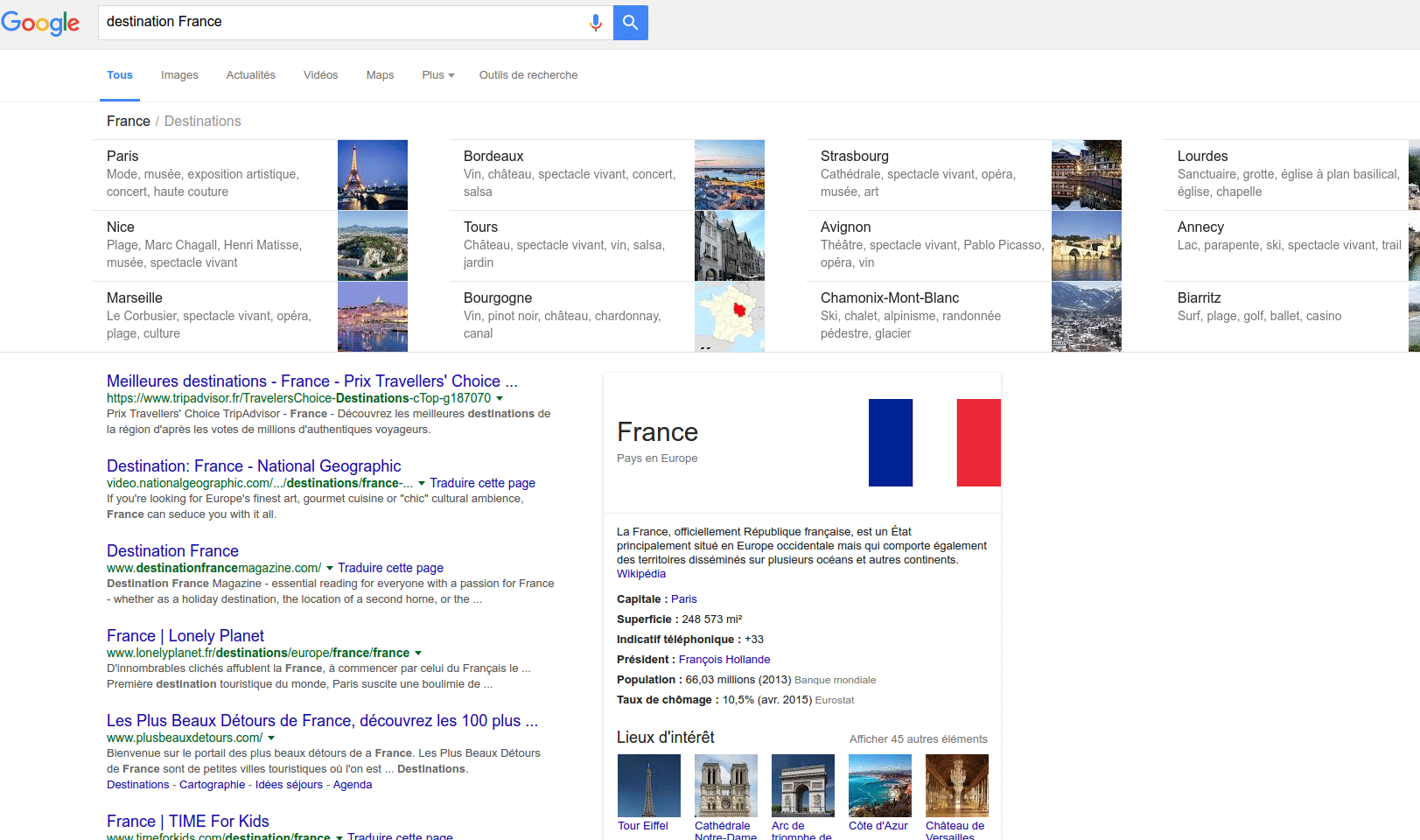This screenshot has width=1420, height=840.
Task: Click the blue search magnifier button
Action: click(631, 23)
